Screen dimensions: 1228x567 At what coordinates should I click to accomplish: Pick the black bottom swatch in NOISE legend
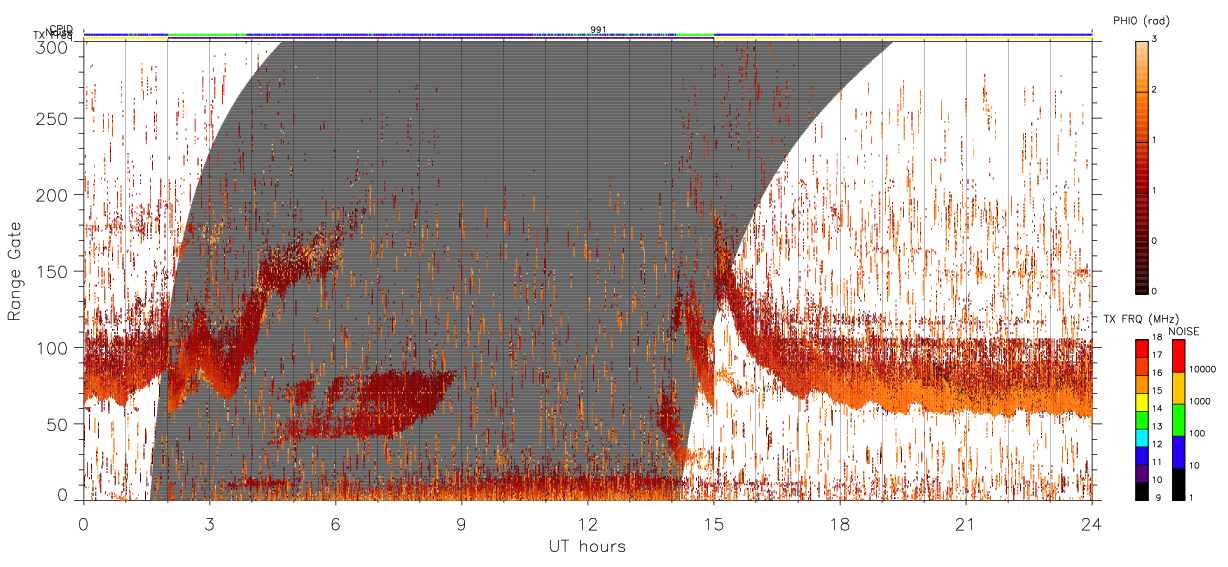tap(1177, 482)
